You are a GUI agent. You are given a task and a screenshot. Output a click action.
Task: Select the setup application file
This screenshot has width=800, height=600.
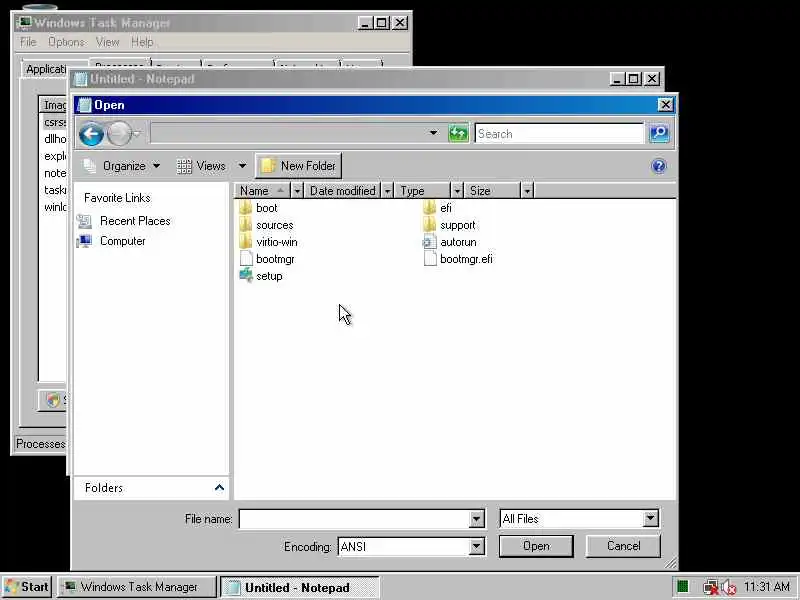[x=261, y=276]
